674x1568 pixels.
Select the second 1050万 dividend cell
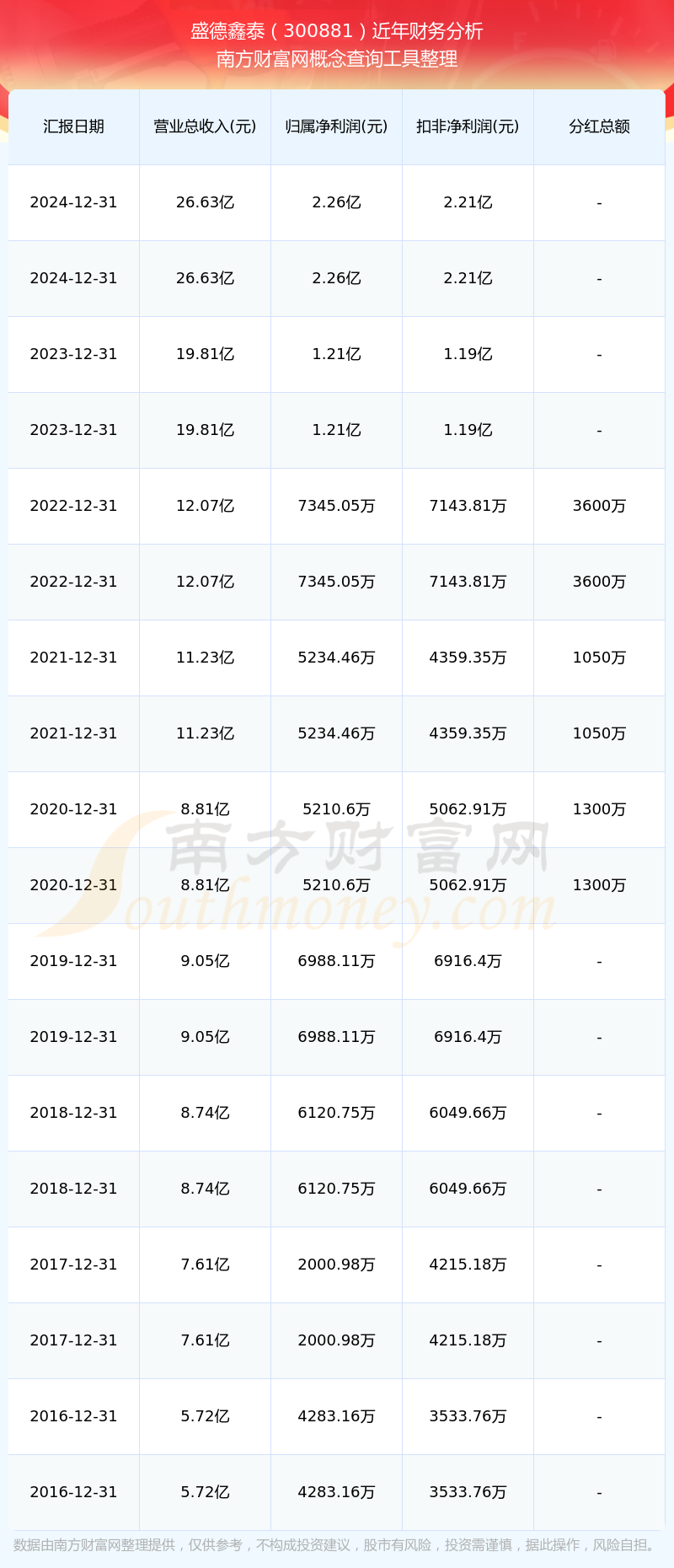click(599, 733)
